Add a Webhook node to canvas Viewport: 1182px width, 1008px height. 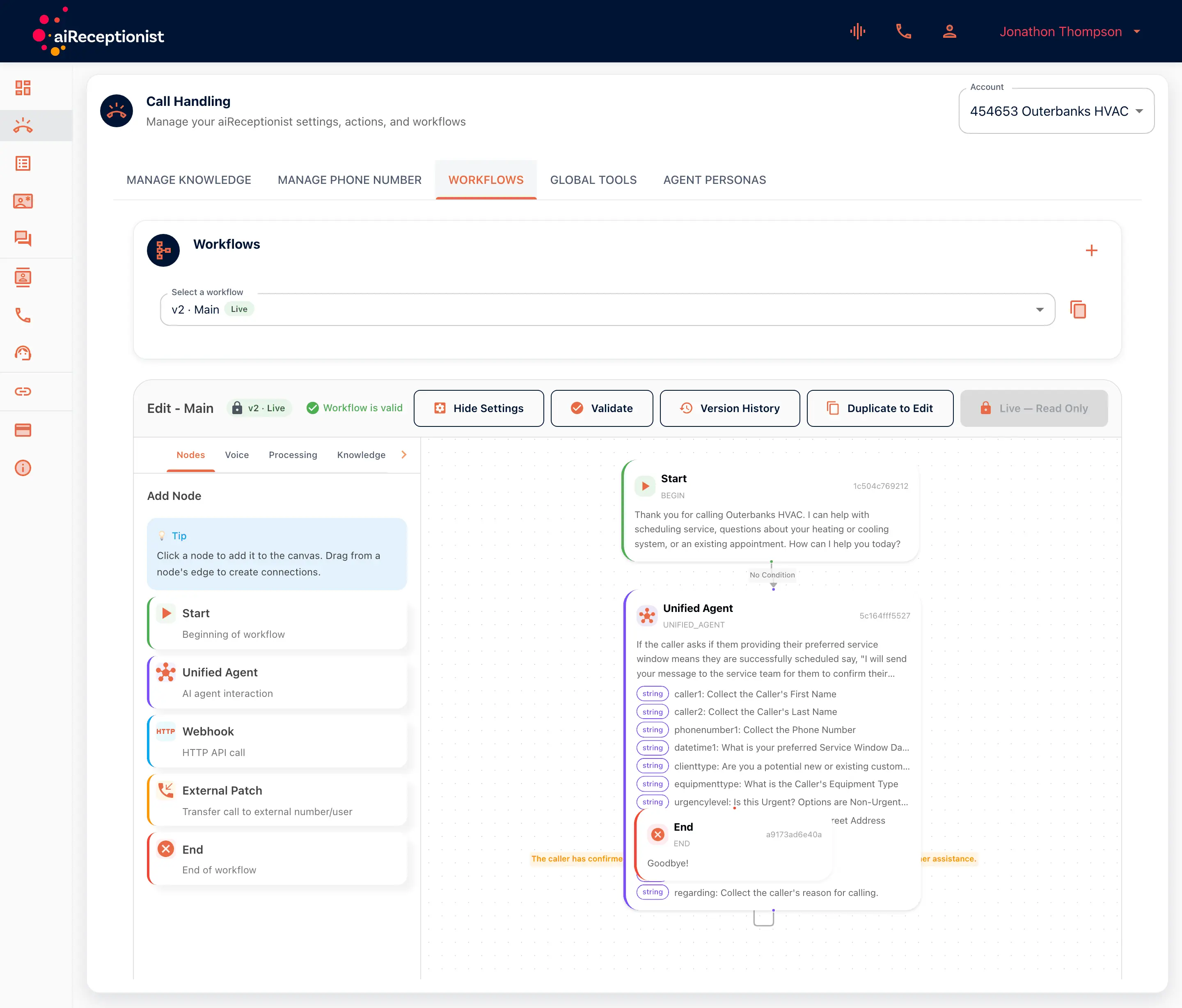(277, 742)
